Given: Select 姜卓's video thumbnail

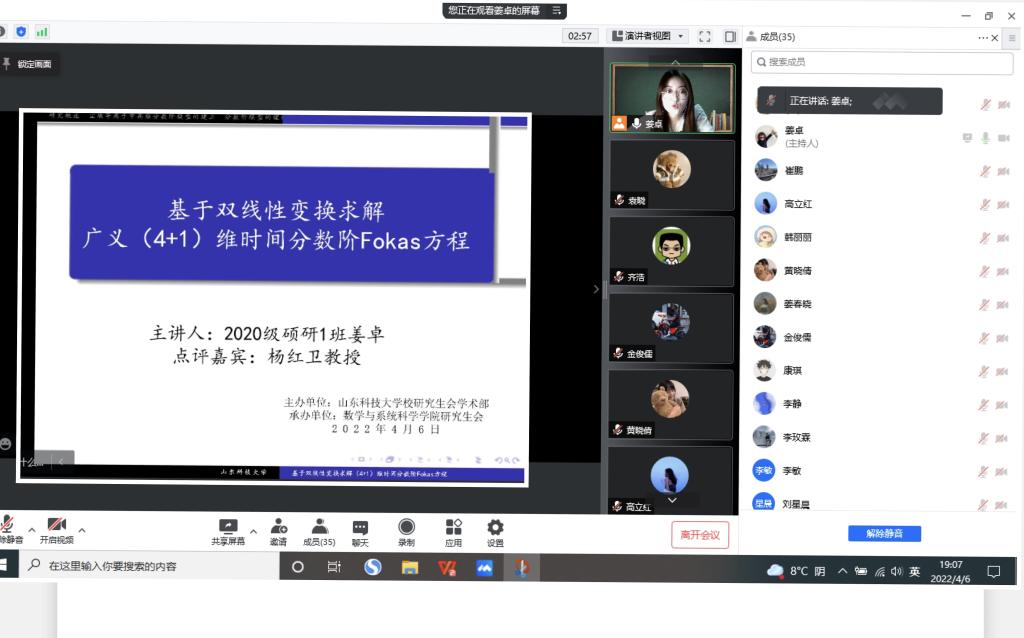Looking at the screenshot, I should click(671, 99).
